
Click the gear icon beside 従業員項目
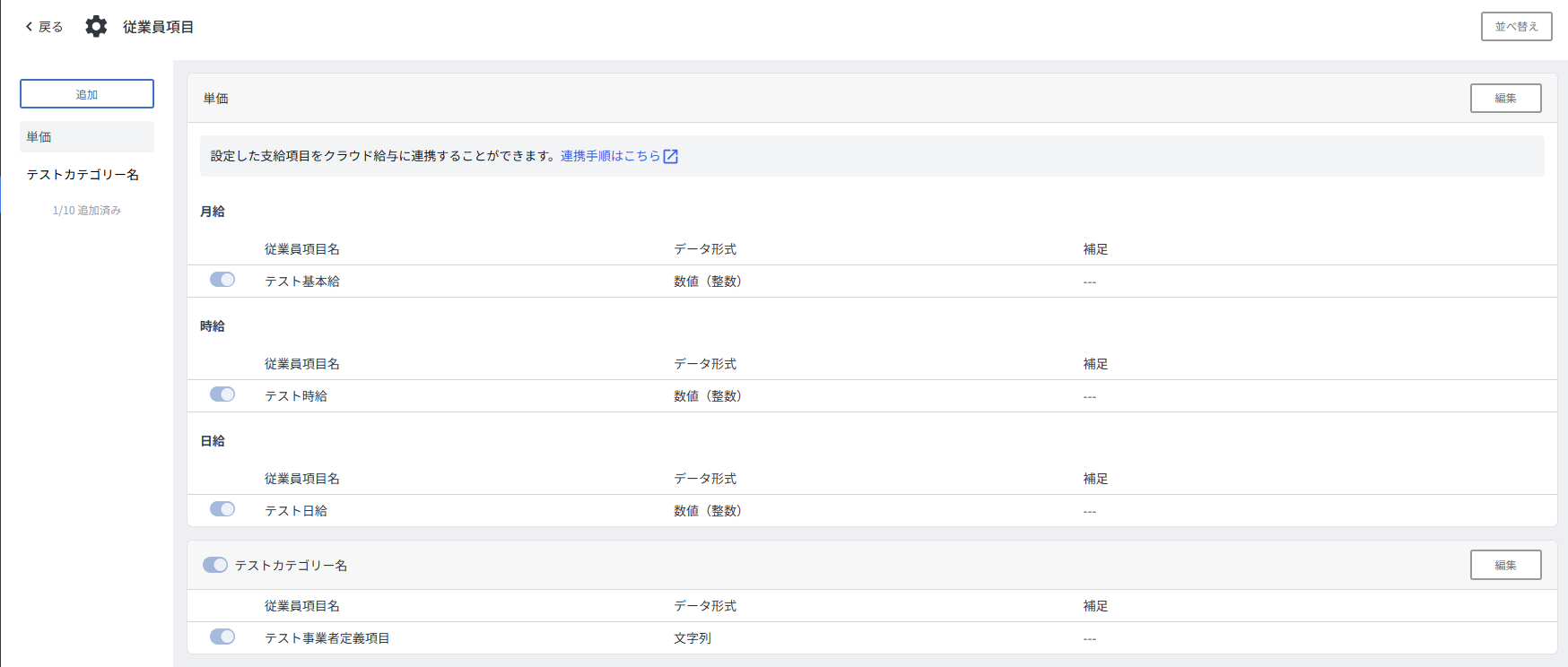[x=96, y=27]
